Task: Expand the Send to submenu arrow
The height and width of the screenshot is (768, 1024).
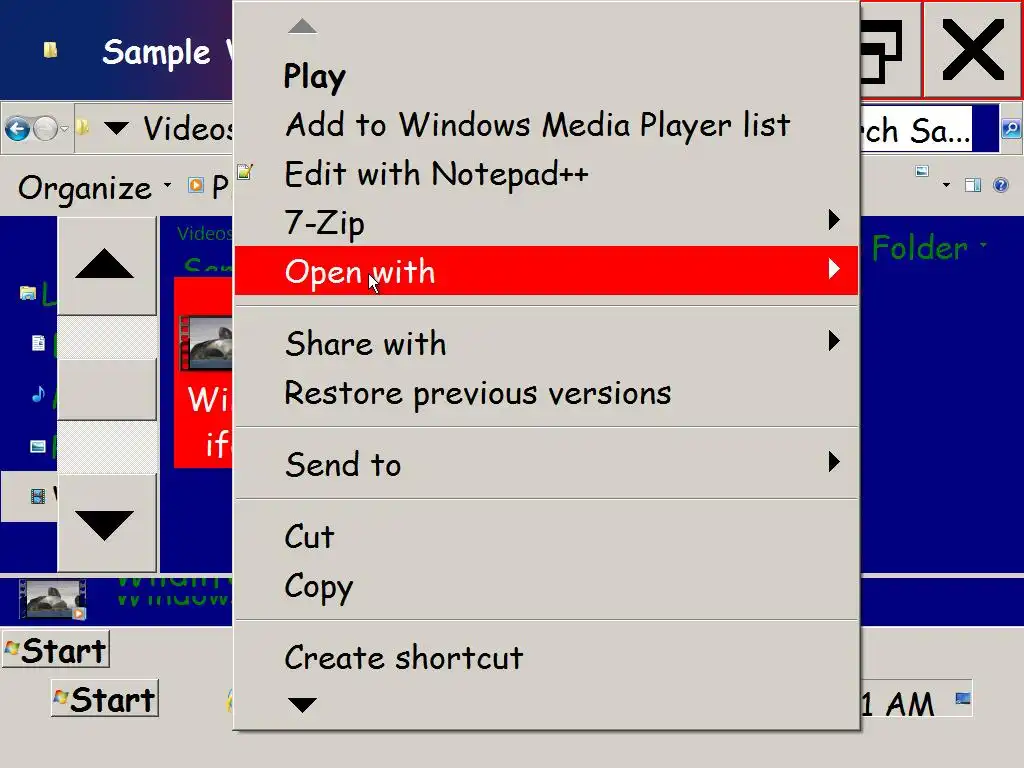Action: [833, 462]
